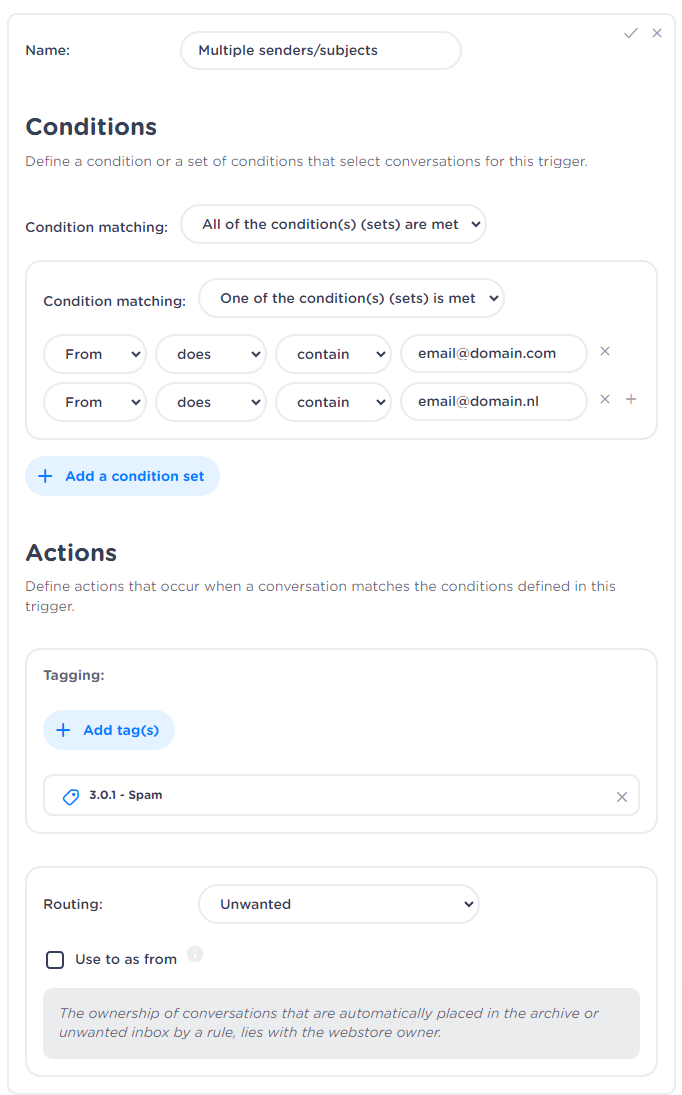Remove the email@domain.com condition row
The height and width of the screenshot is (1095, 682).
click(605, 351)
